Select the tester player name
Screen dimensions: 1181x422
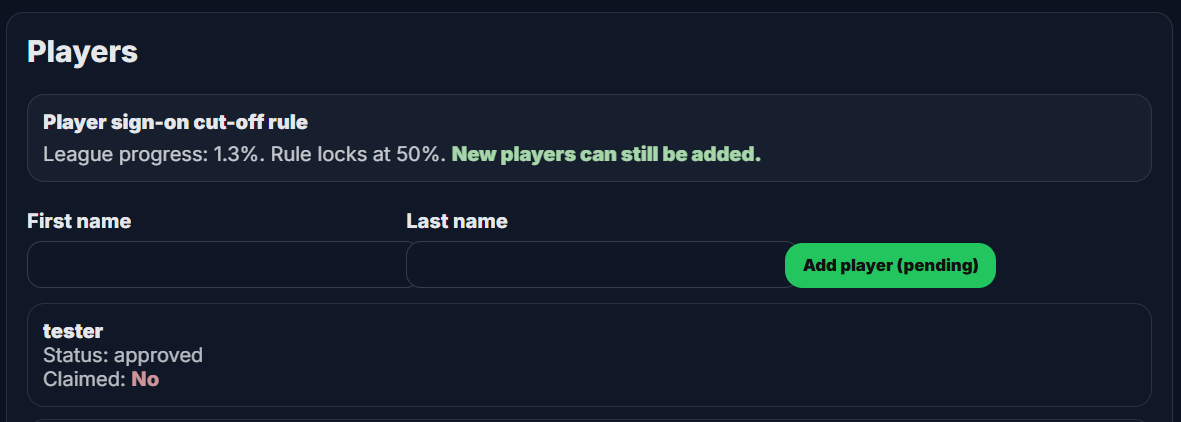pyautogui.click(x=73, y=331)
